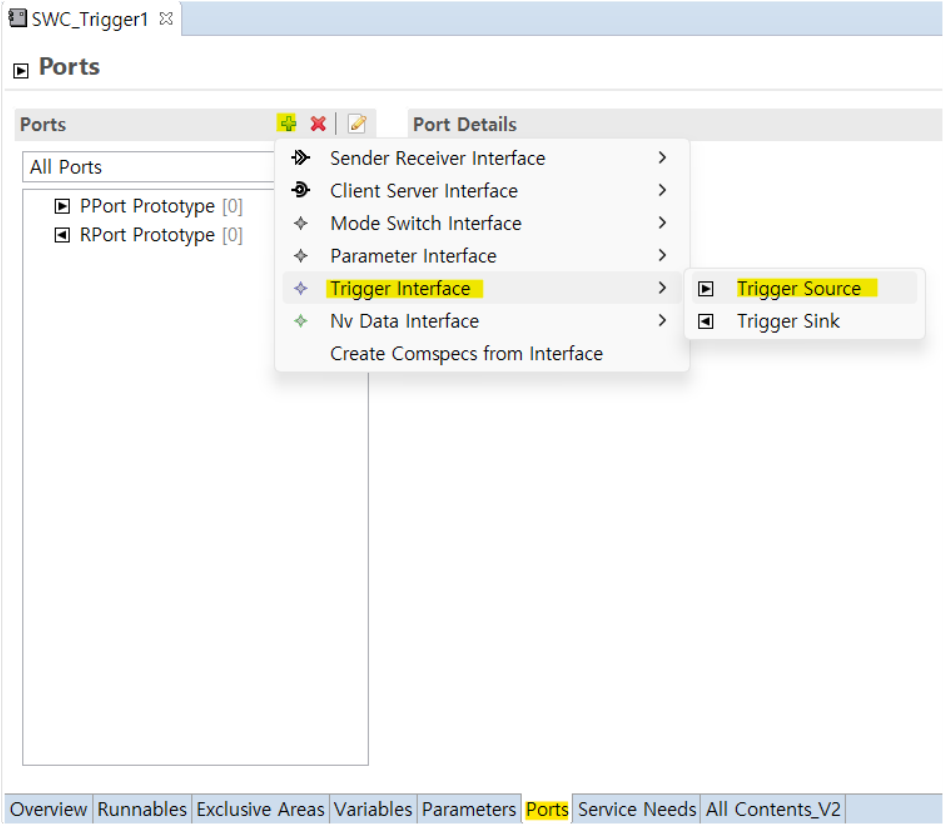Screen dimensions: 944x825
Task: Expand Parameter Interface chevron arrow
Action: pyautogui.click(x=662, y=255)
